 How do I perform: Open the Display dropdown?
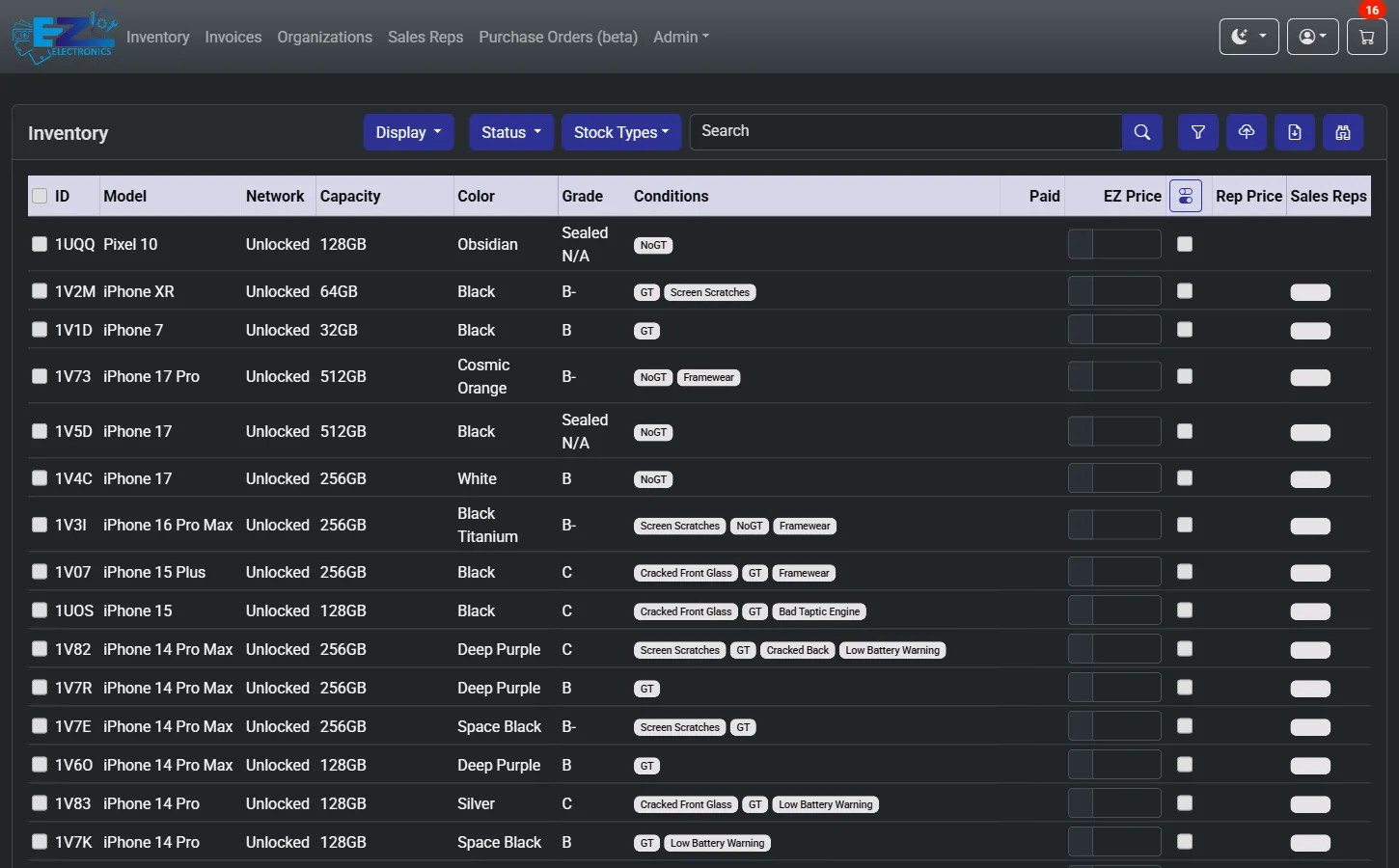pos(408,132)
